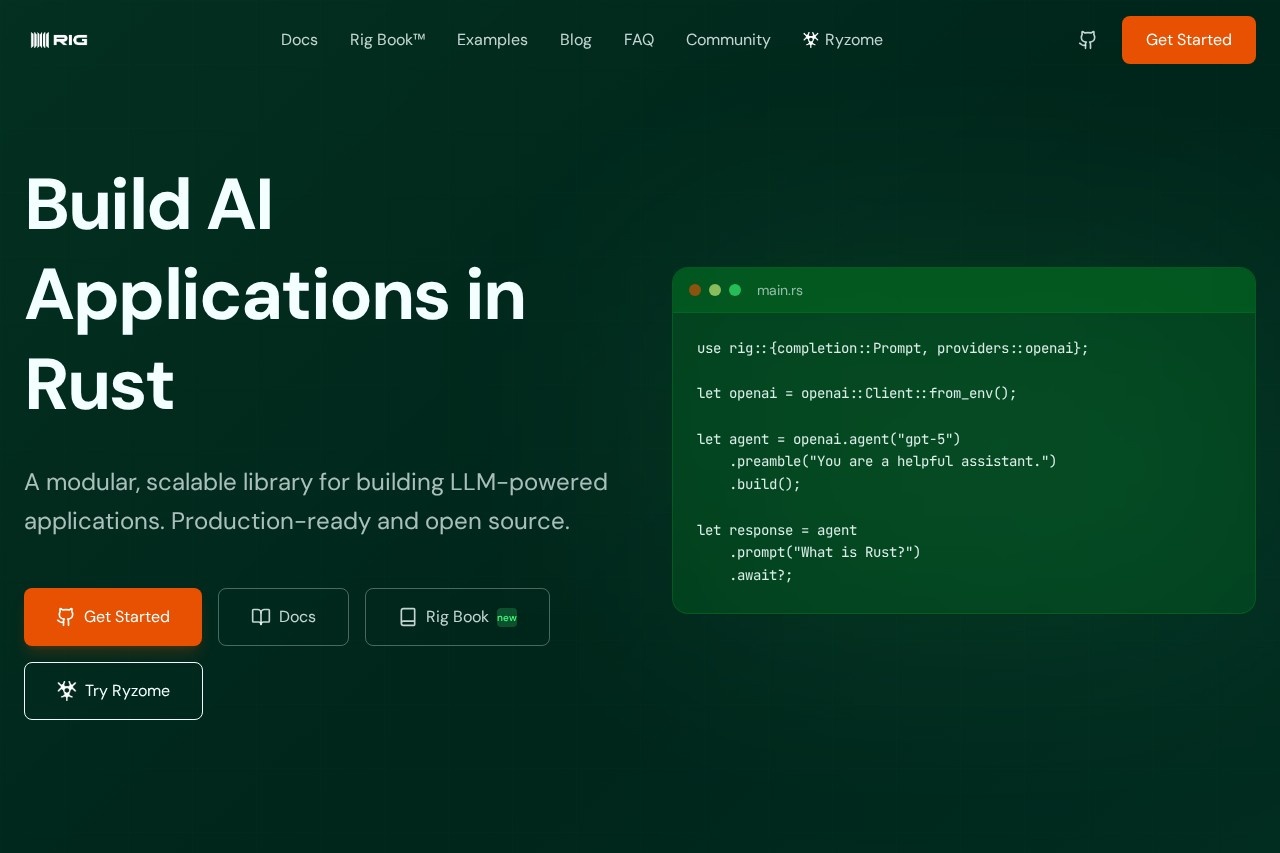Open the FAQ section from the navbar
Viewport: 1280px width, 853px height.
point(639,40)
